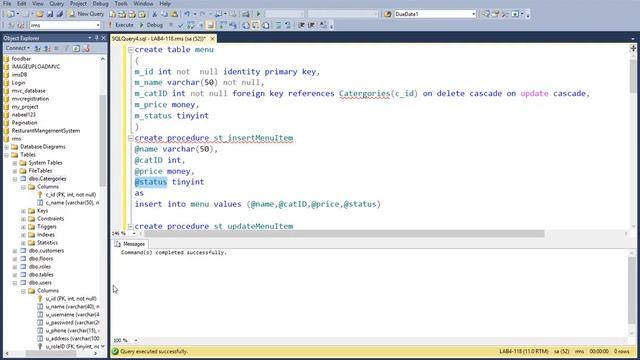
Task: Click the Comment out selected lines icon
Action: point(278,25)
